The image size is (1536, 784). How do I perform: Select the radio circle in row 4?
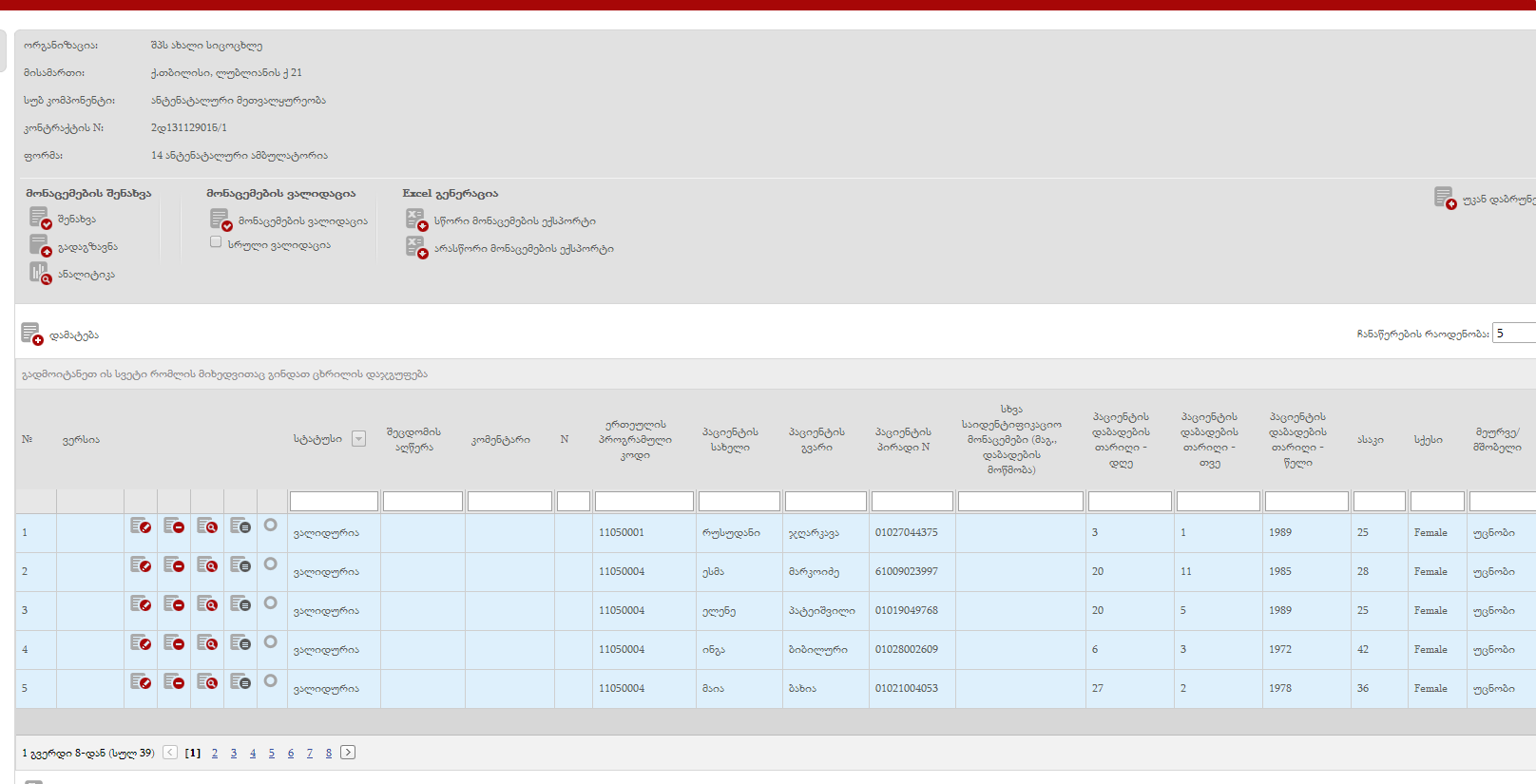click(x=271, y=642)
